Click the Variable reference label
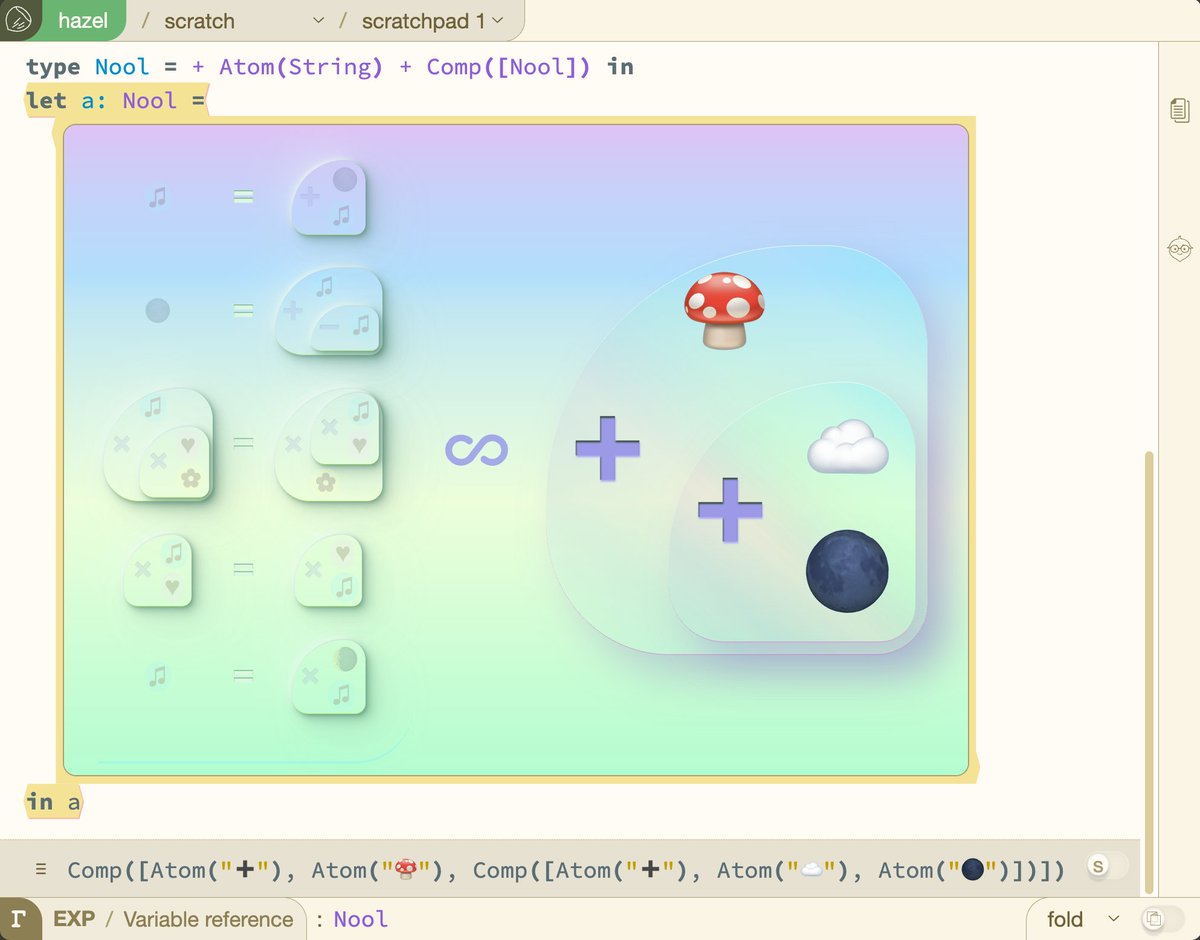The height and width of the screenshot is (940, 1200). [x=208, y=919]
